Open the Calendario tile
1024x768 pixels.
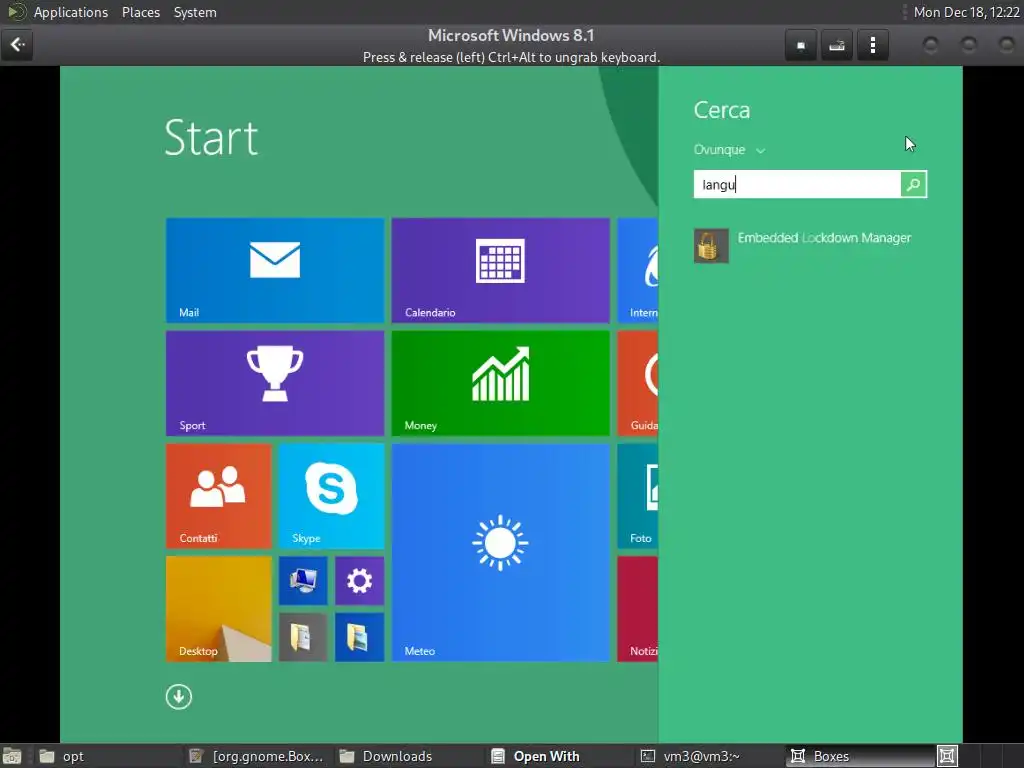click(500, 270)
